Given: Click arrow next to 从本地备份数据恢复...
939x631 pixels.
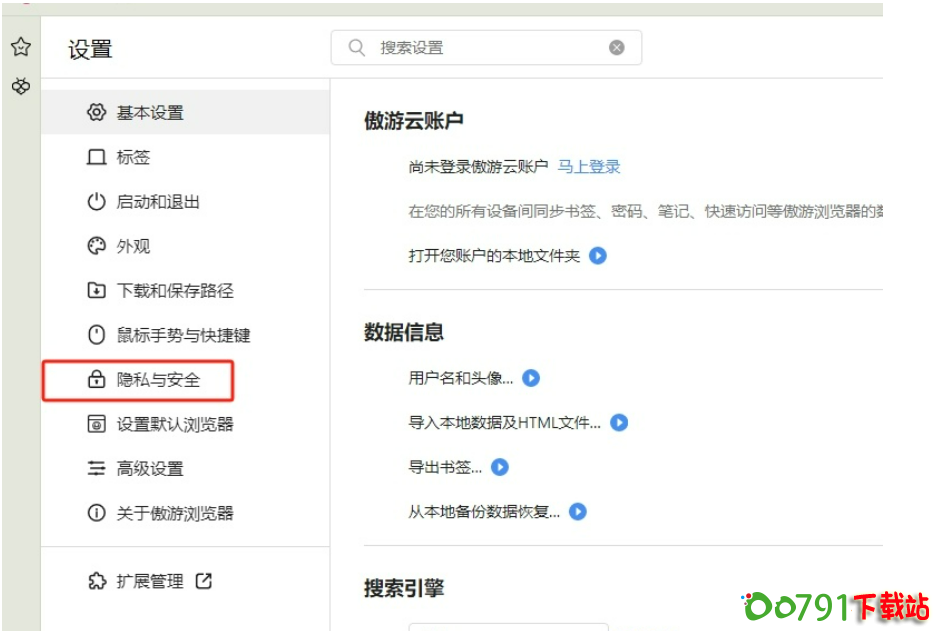Looking at the screenshot, I should point(578,511).
